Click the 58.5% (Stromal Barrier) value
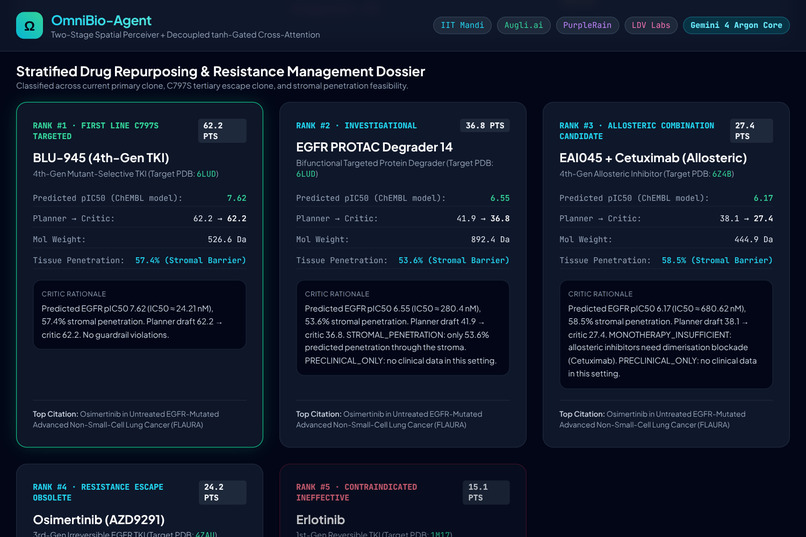Screen dimensions: 806x537 click(x=717, y=261)
